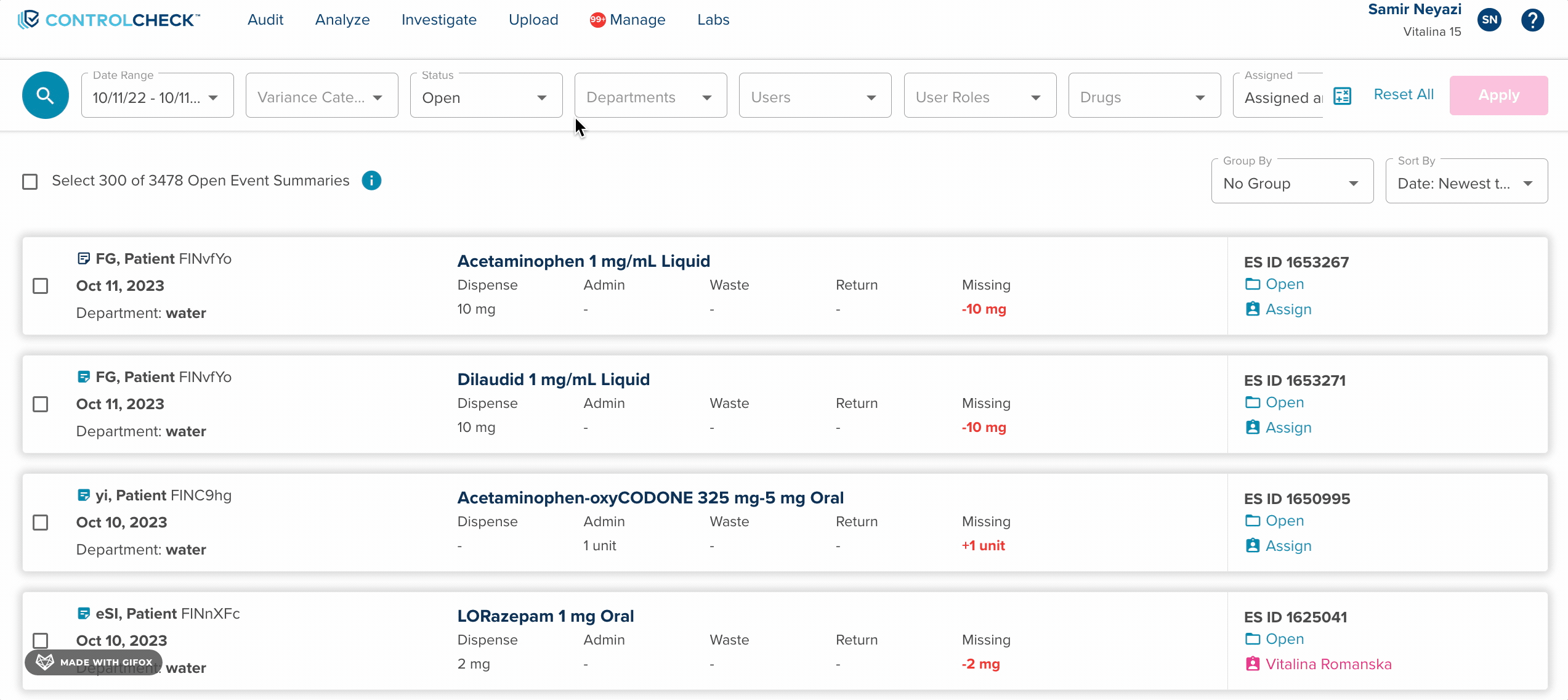Screen dimensions: 1568x700
Task: Check the Select 300 event summaries checkbox
Action: click(30, 182)
